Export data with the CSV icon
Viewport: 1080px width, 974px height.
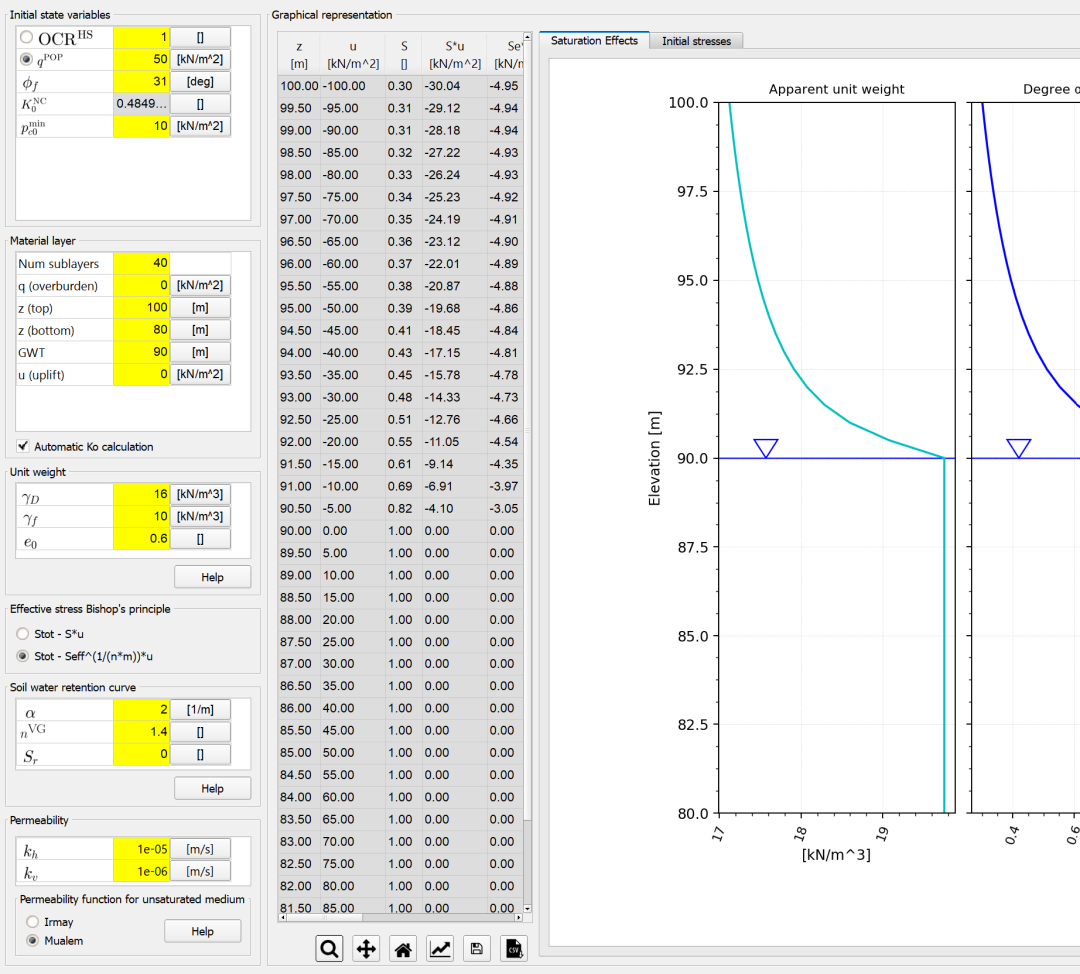[514, 949]
